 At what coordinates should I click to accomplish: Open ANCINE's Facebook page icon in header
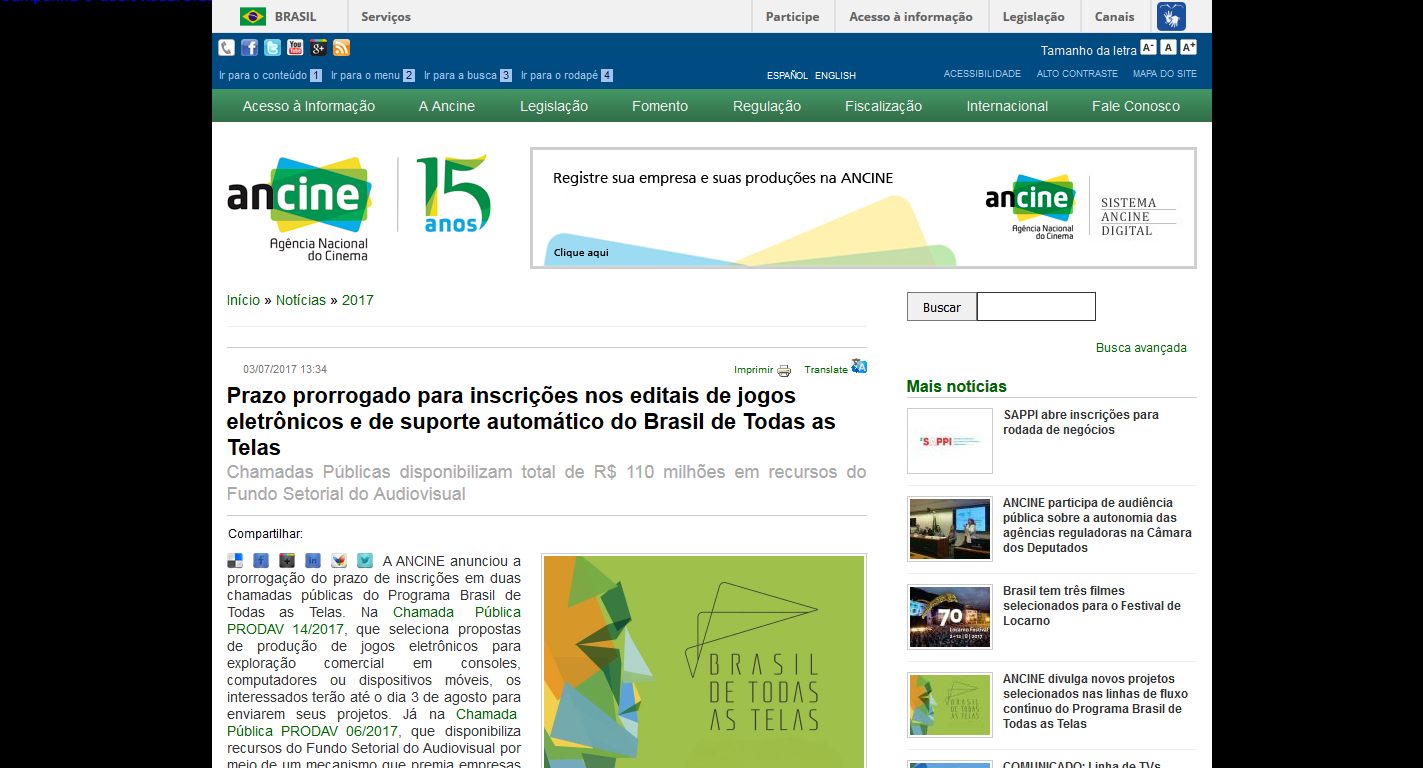pos(250,47)
